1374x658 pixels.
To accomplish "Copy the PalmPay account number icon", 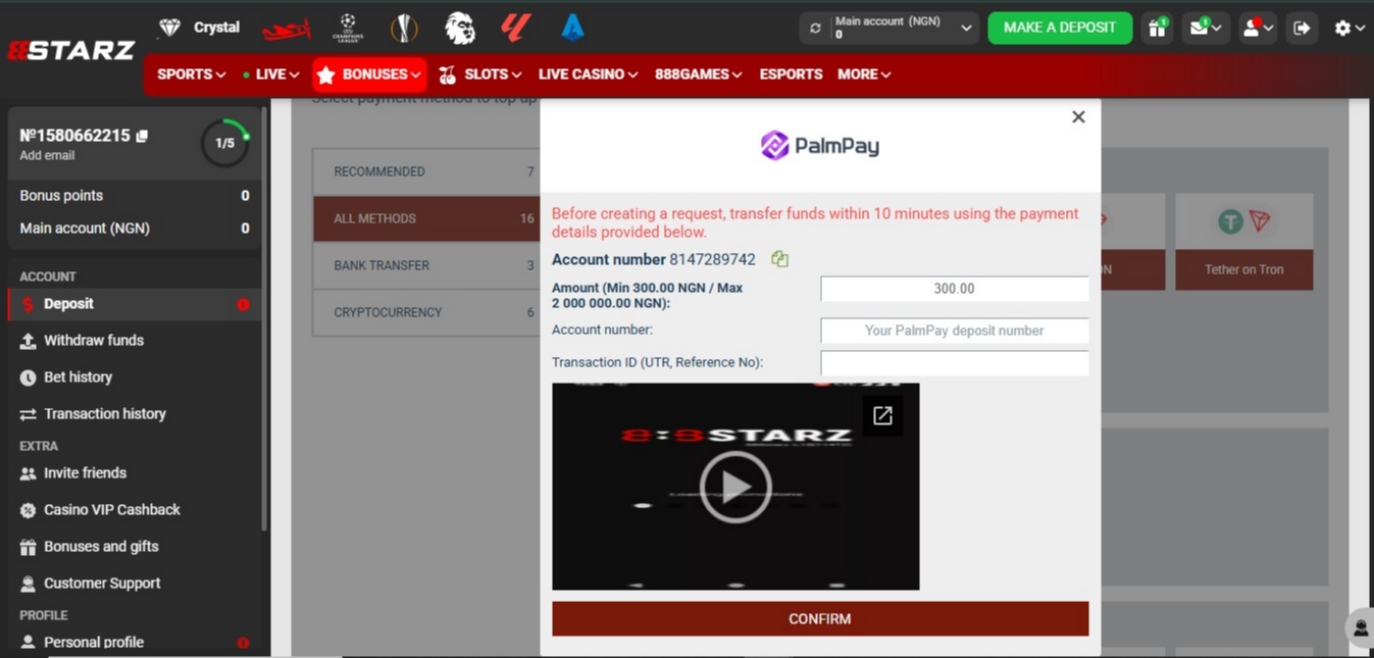I will click(780, 260).
